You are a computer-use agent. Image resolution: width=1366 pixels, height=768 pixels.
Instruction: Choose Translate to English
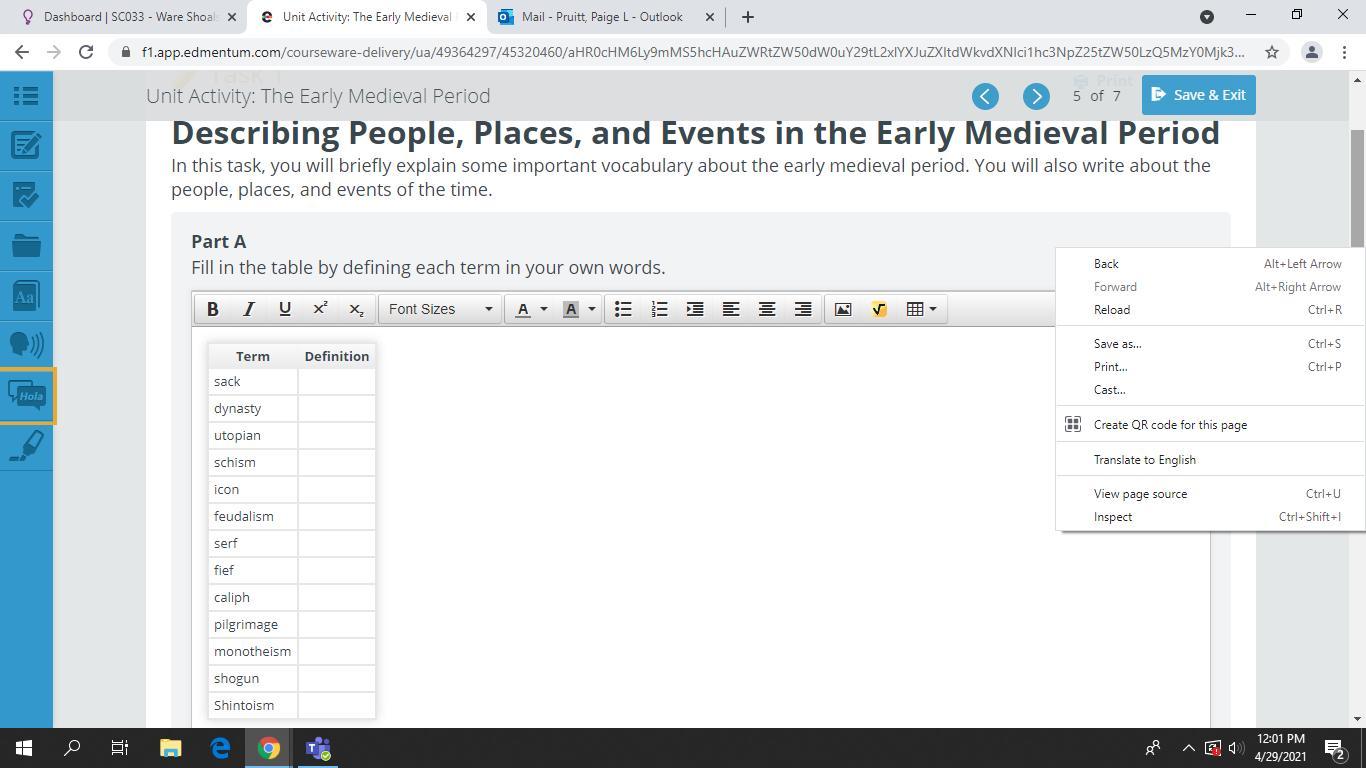pos(1211,460)
